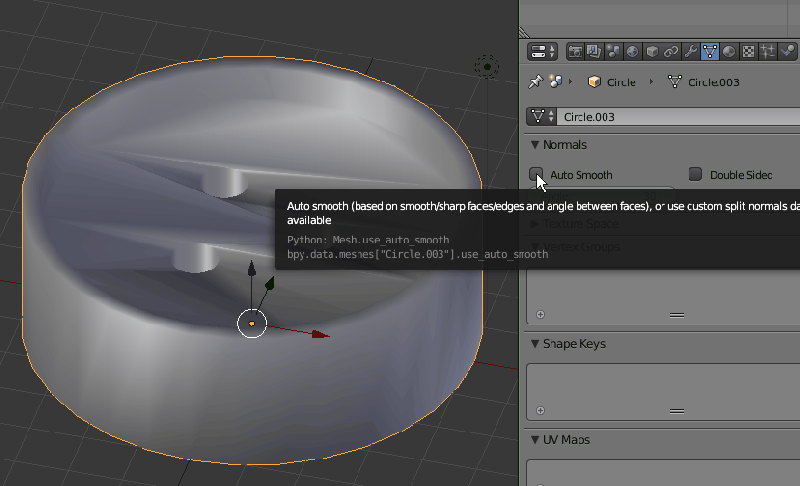Open the Texture properties tab (checker icon)

[748, 52]
